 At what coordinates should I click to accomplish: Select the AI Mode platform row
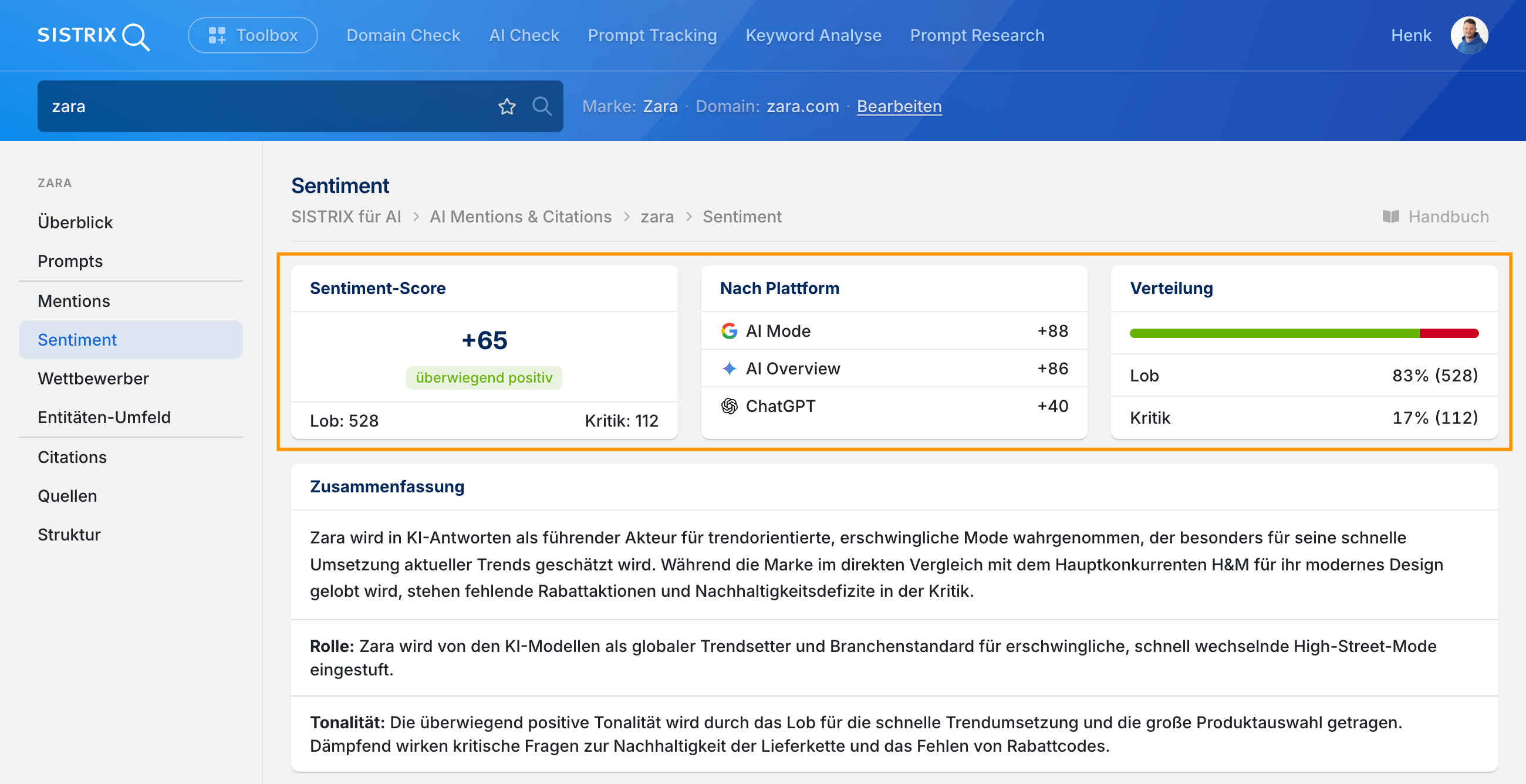(x=894, y=331)
